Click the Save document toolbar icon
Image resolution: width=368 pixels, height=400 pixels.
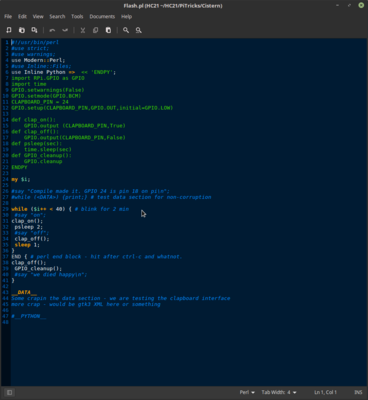point(34,30)
